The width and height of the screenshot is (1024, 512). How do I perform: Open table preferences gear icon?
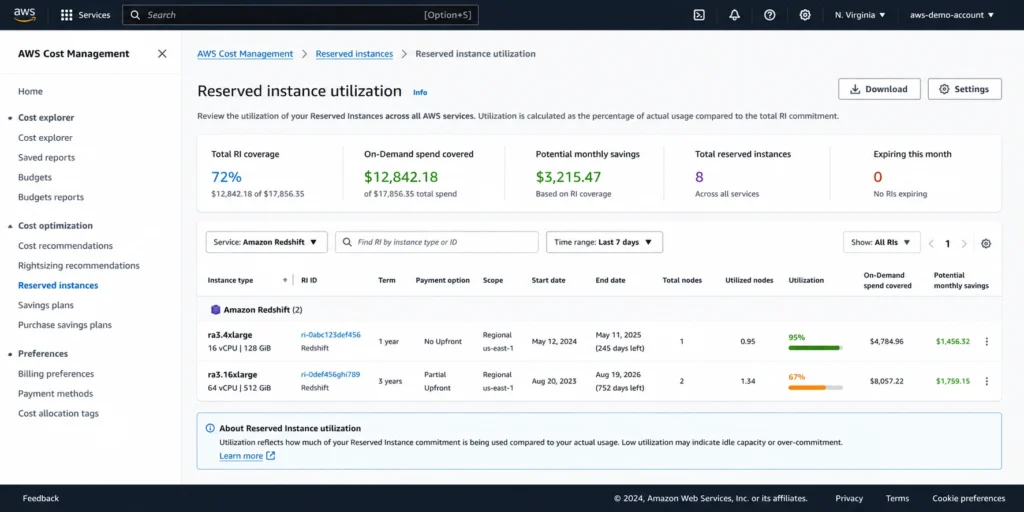(985, 243)
